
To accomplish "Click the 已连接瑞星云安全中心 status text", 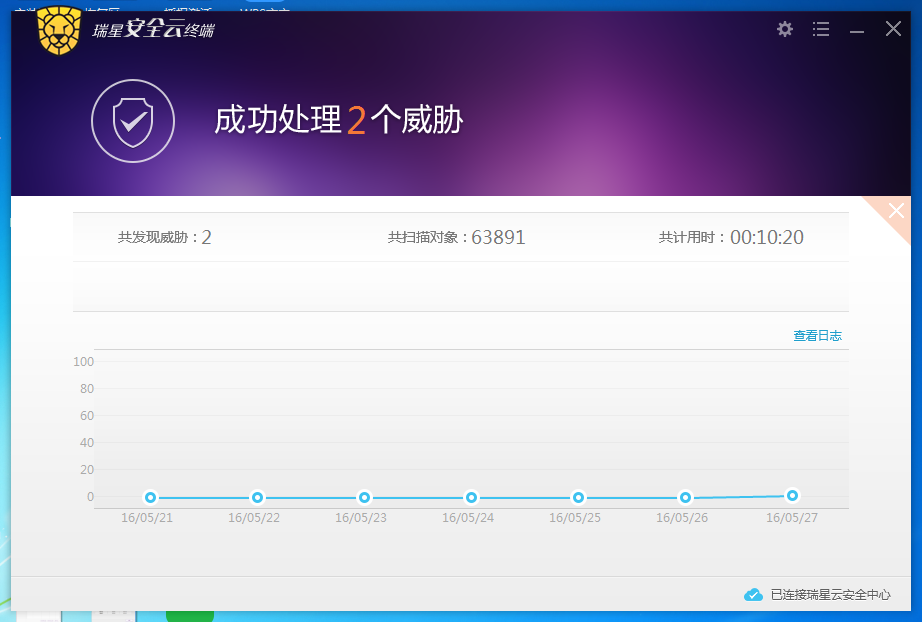I will click(x=830, y=595).
